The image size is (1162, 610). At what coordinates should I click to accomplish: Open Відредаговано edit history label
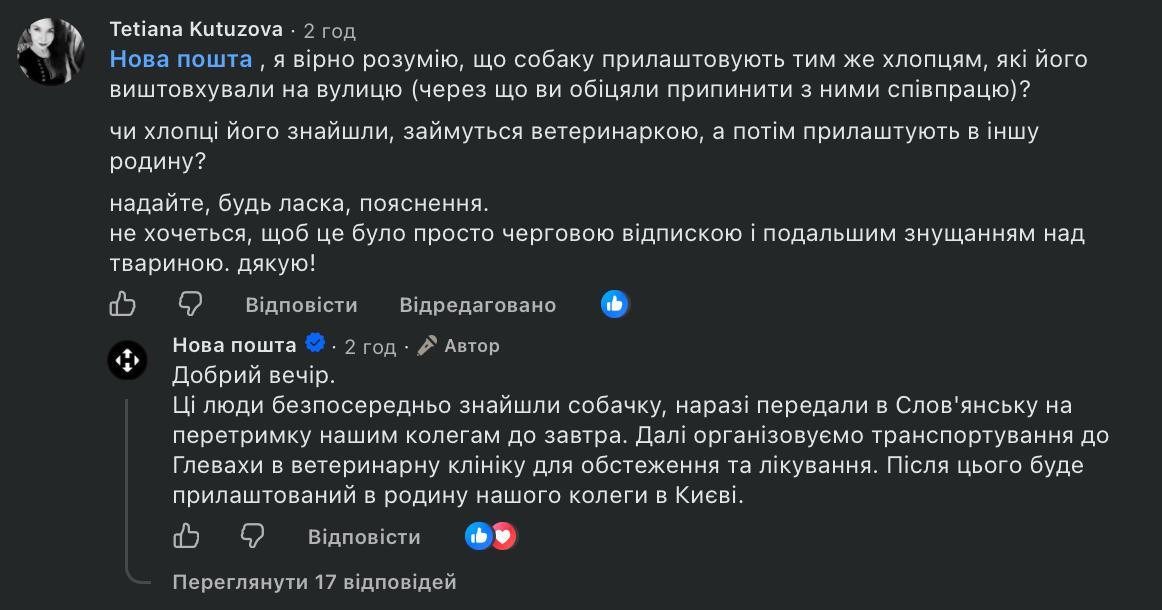coord(478,305)
